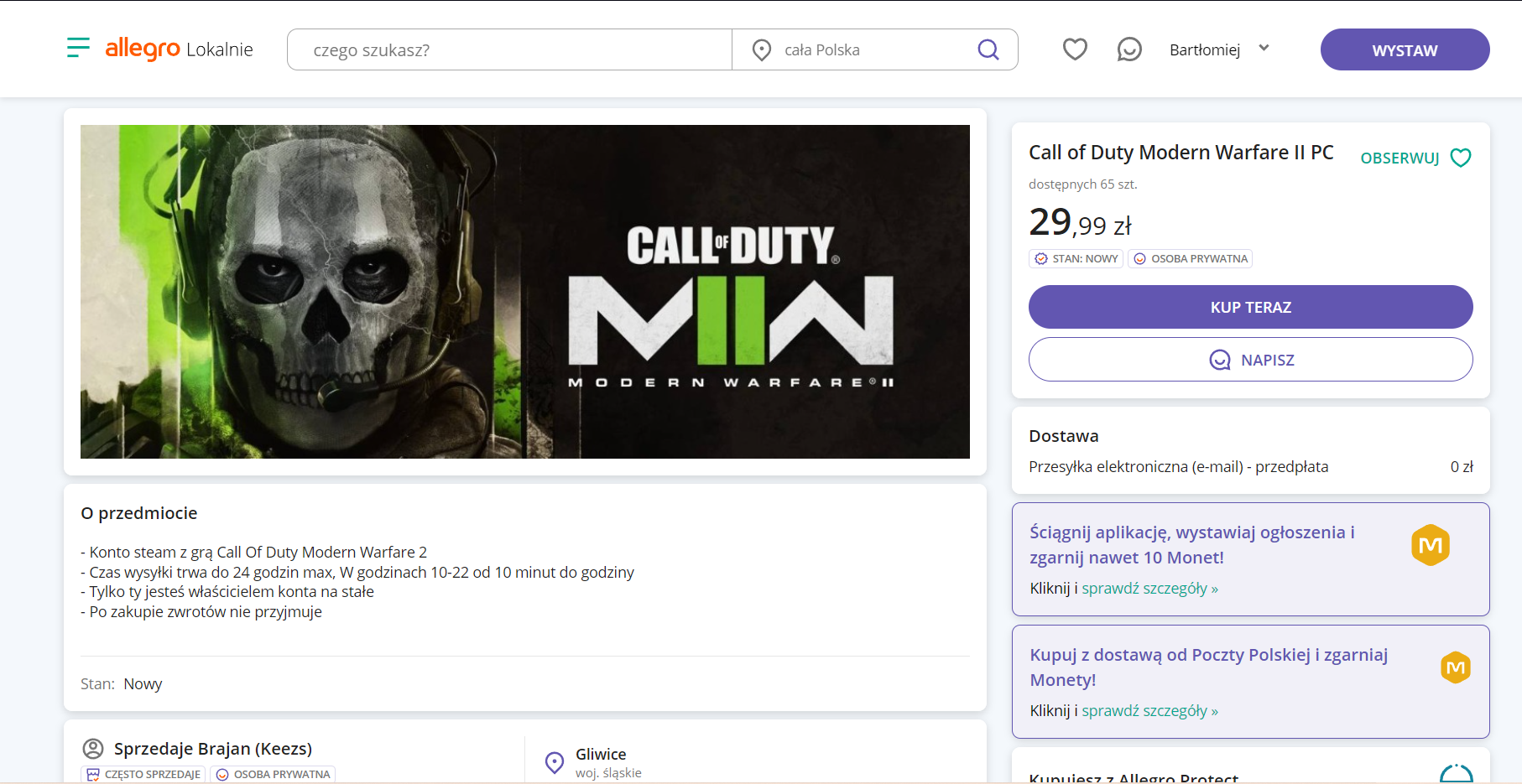Click the cała Polska location field
Image resolution: width=1522 pixels, height=784 pixels.
(873, 50)
